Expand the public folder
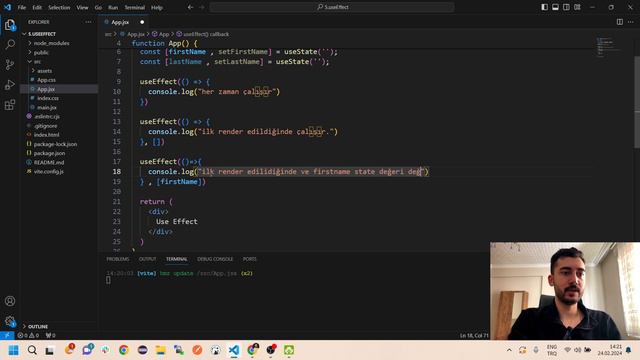The width and height of the screenshot is (640, 360). tap(59, 52)
